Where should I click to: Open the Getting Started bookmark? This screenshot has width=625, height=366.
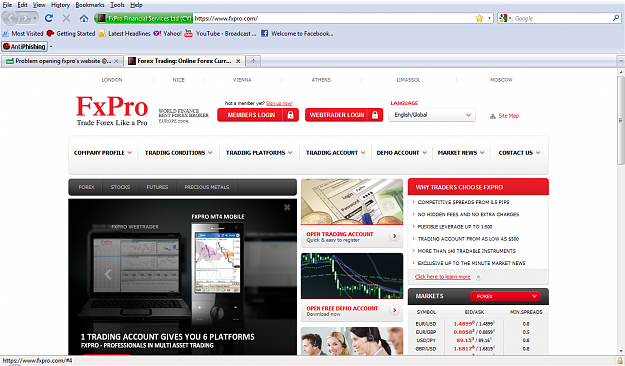click(71, 33)
